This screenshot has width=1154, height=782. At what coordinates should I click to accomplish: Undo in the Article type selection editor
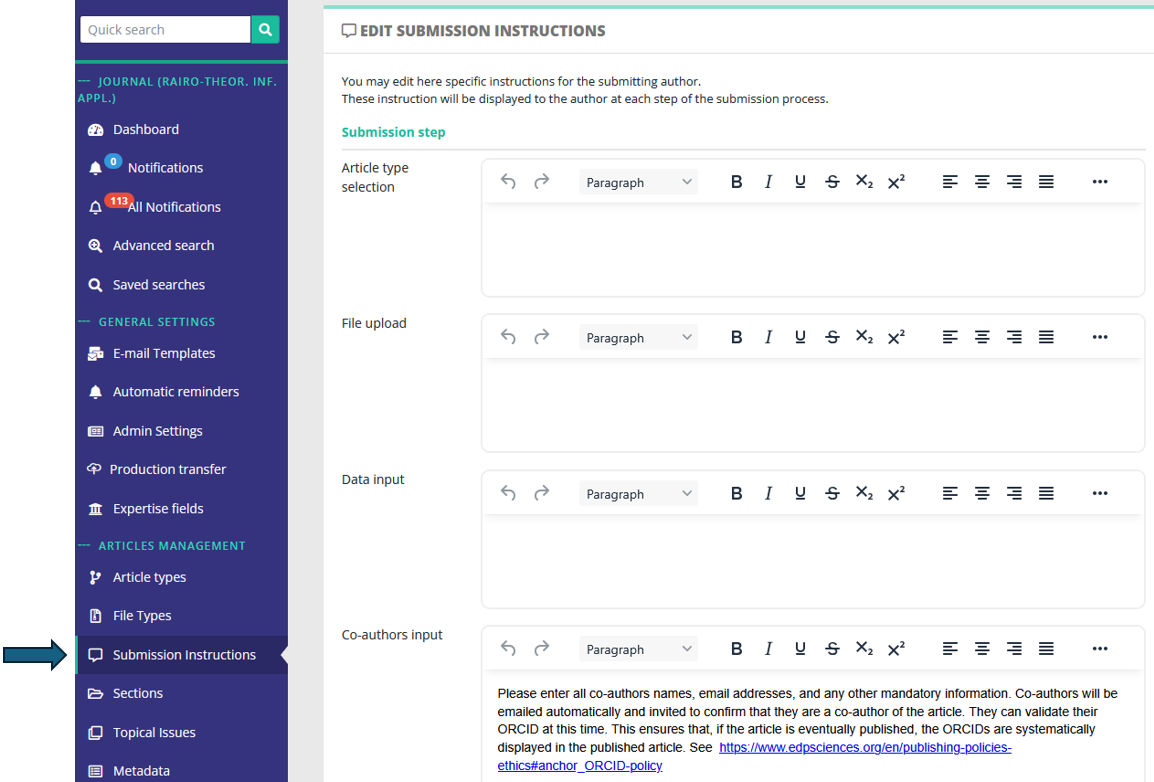508,182
